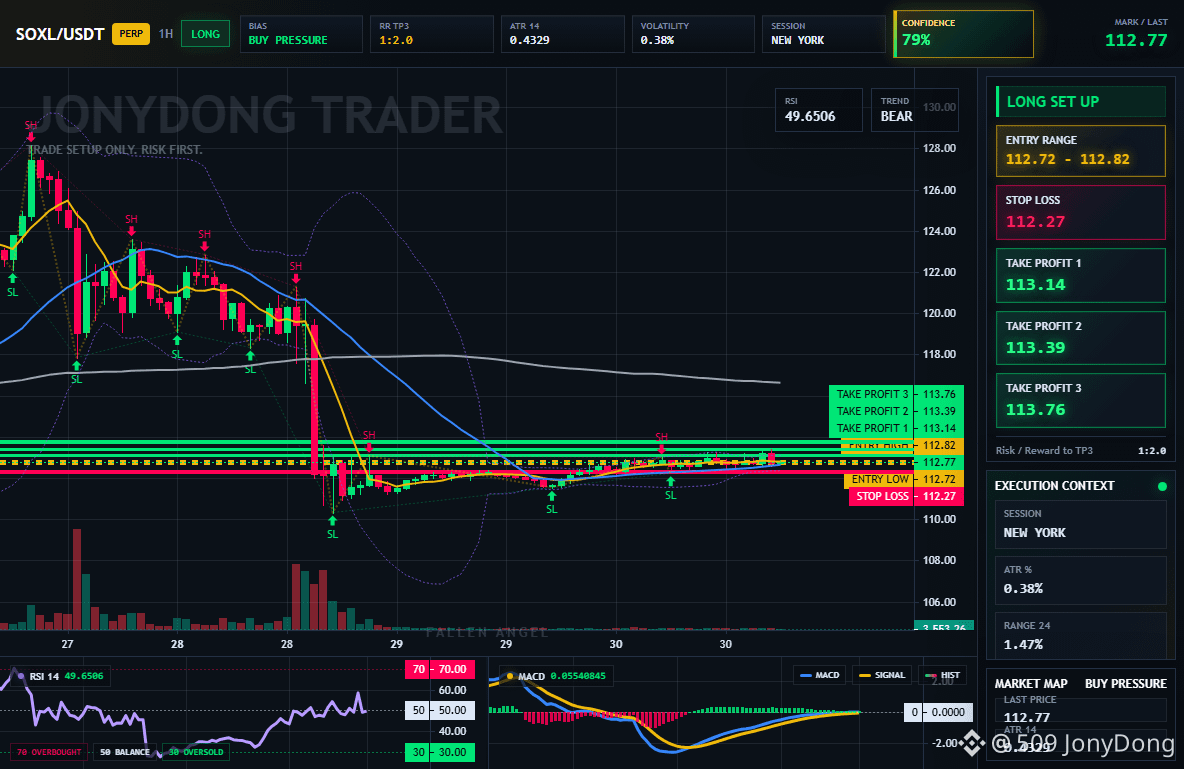Select the LONG SET UP panel header

[x=1081, y=102]
